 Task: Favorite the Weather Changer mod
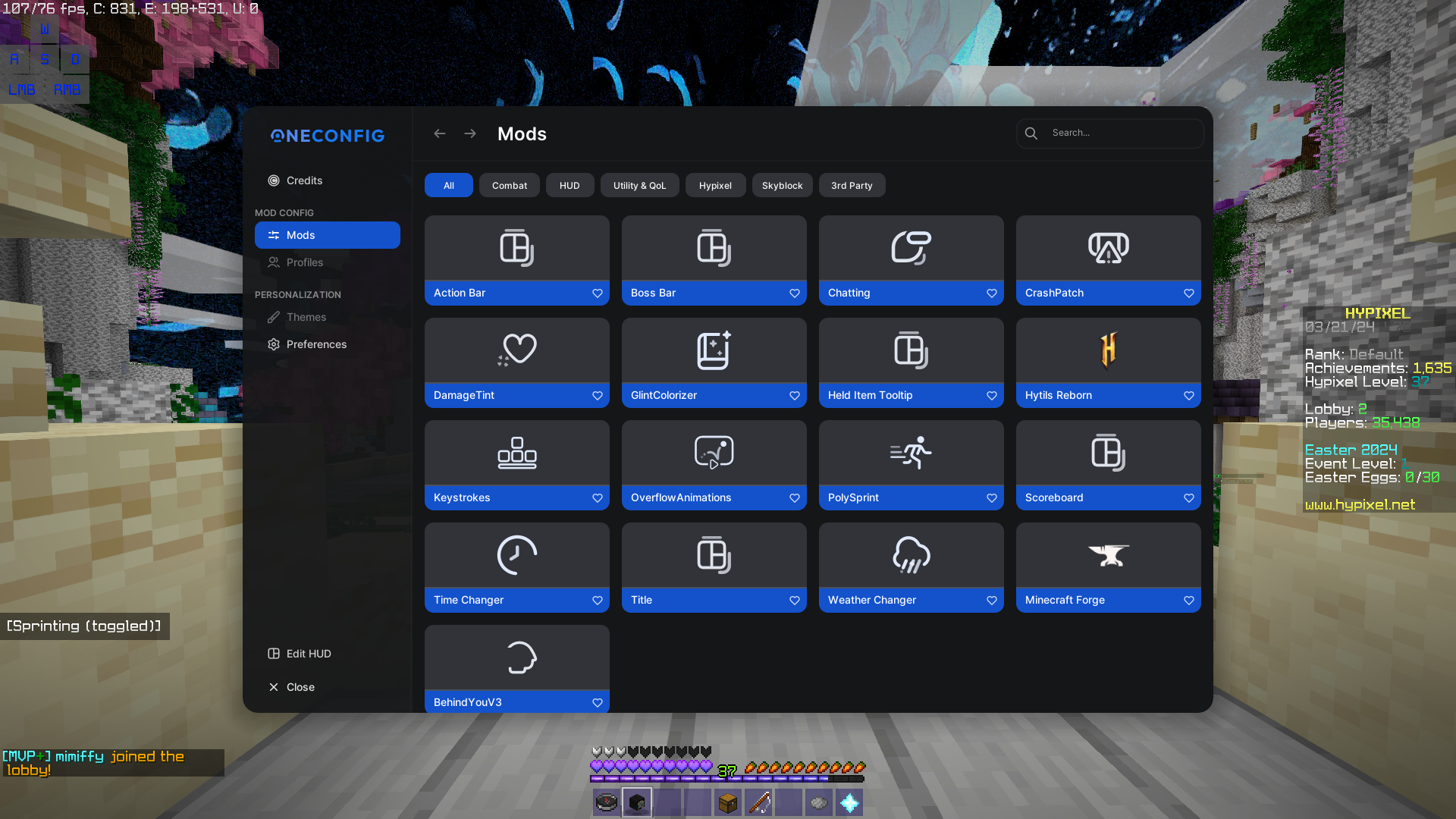[x=992, y=601]
